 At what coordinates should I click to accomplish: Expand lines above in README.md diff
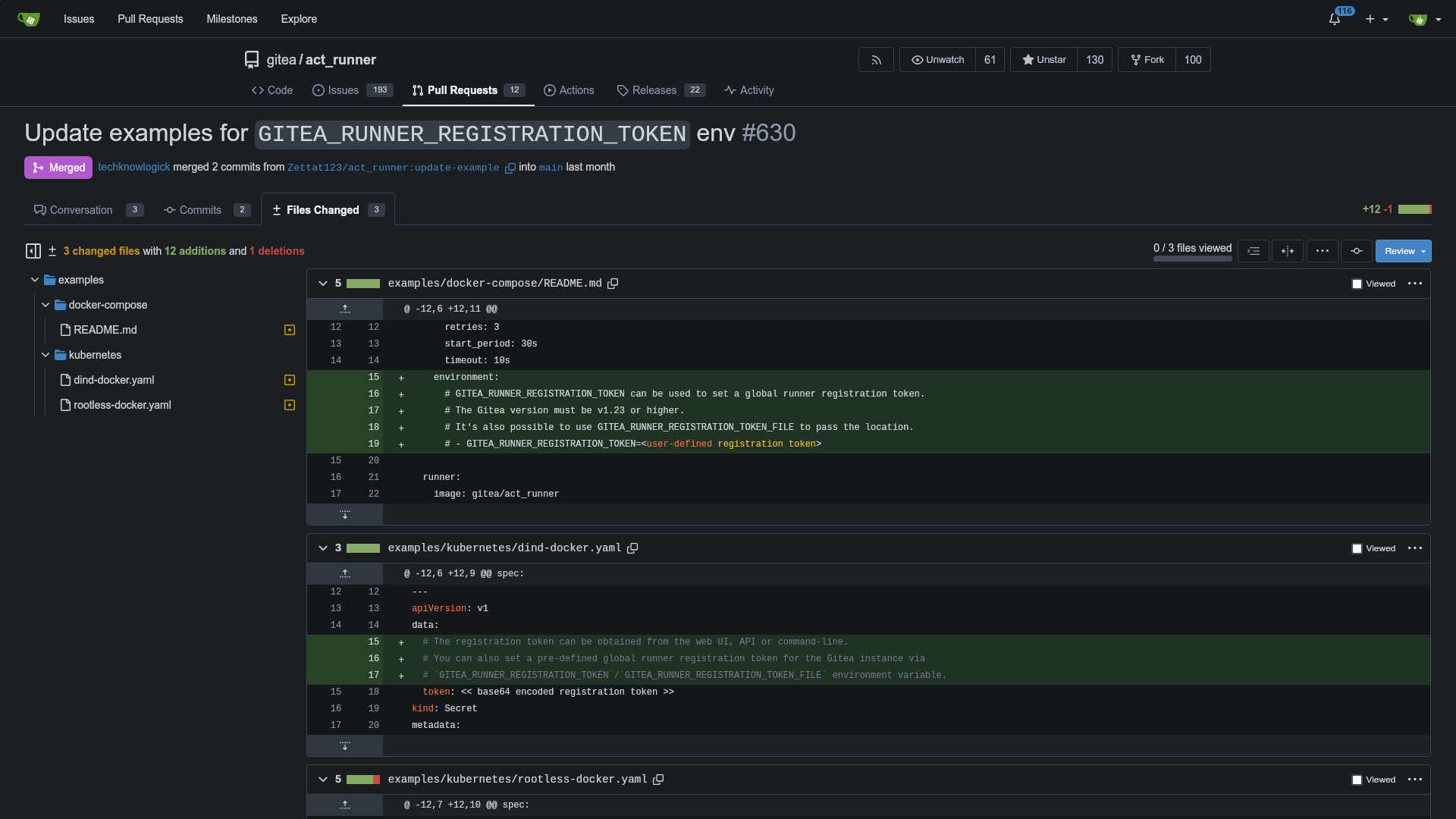(345, 309)
